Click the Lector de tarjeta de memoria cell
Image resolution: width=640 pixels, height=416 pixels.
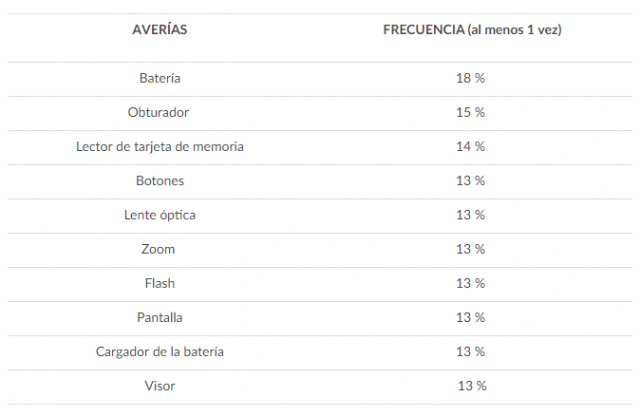(x=160, y=146)
